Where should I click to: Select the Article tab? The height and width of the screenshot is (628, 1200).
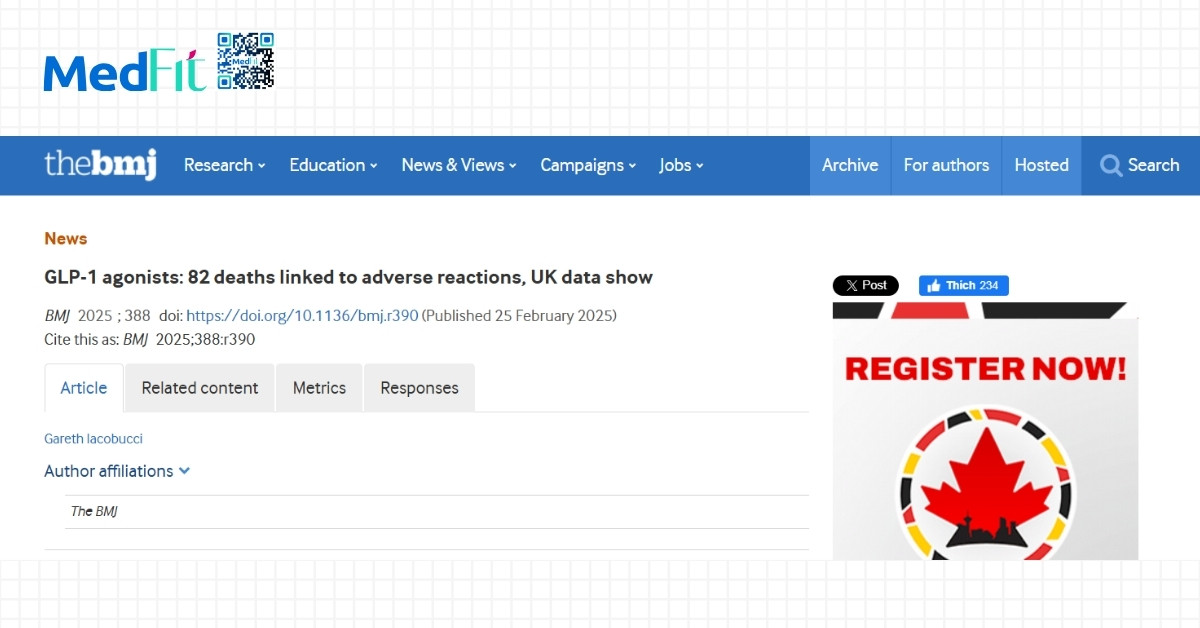pyautogui.click(x=84, y=388)
